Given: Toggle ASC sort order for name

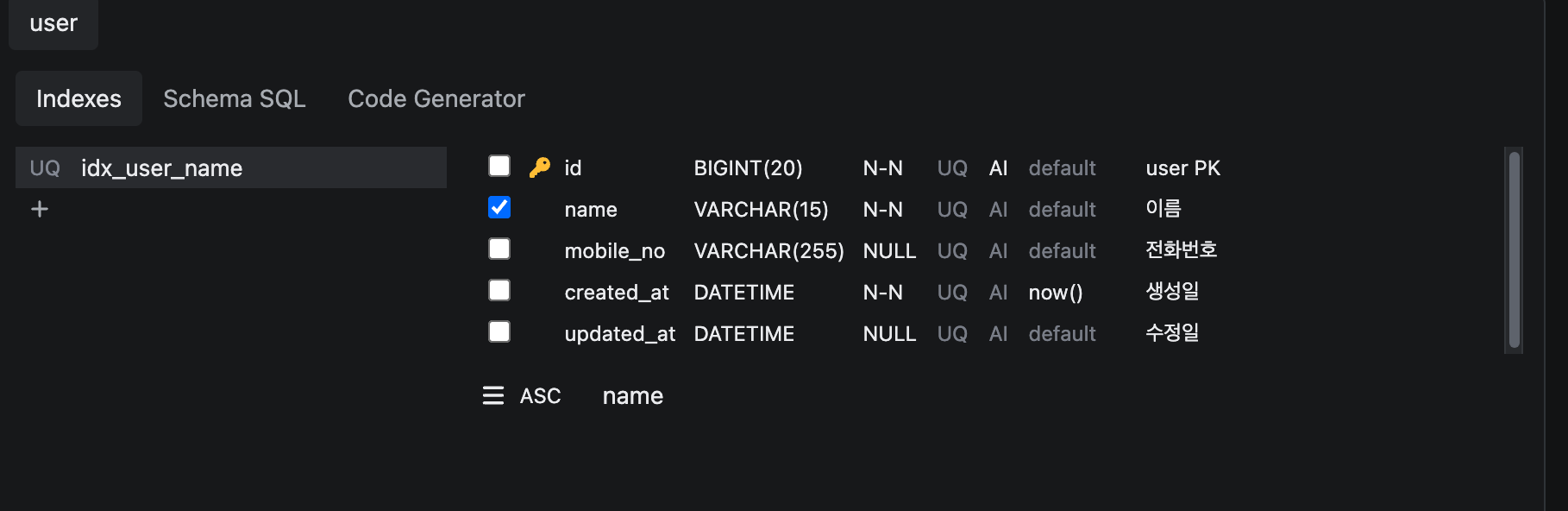Looking at the screenshot, I should coord(540,396).
